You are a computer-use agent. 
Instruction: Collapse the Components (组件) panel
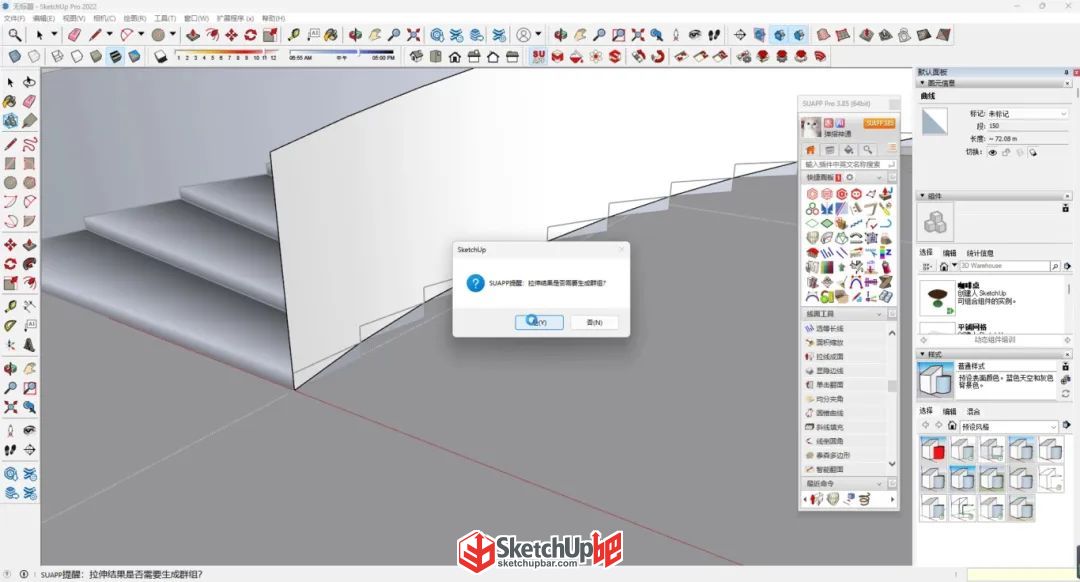coord(922,196)
